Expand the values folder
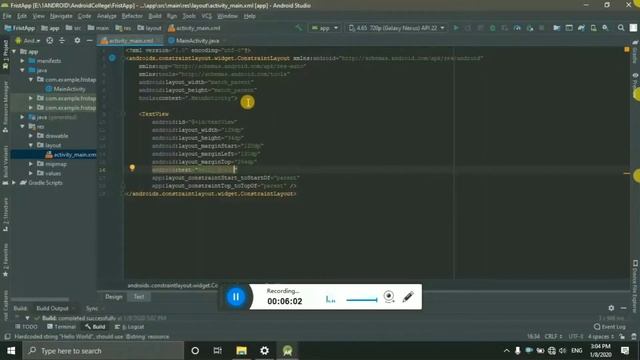This screenshot has height=360, width=640. pyautogui.click(x=31, y=173)
